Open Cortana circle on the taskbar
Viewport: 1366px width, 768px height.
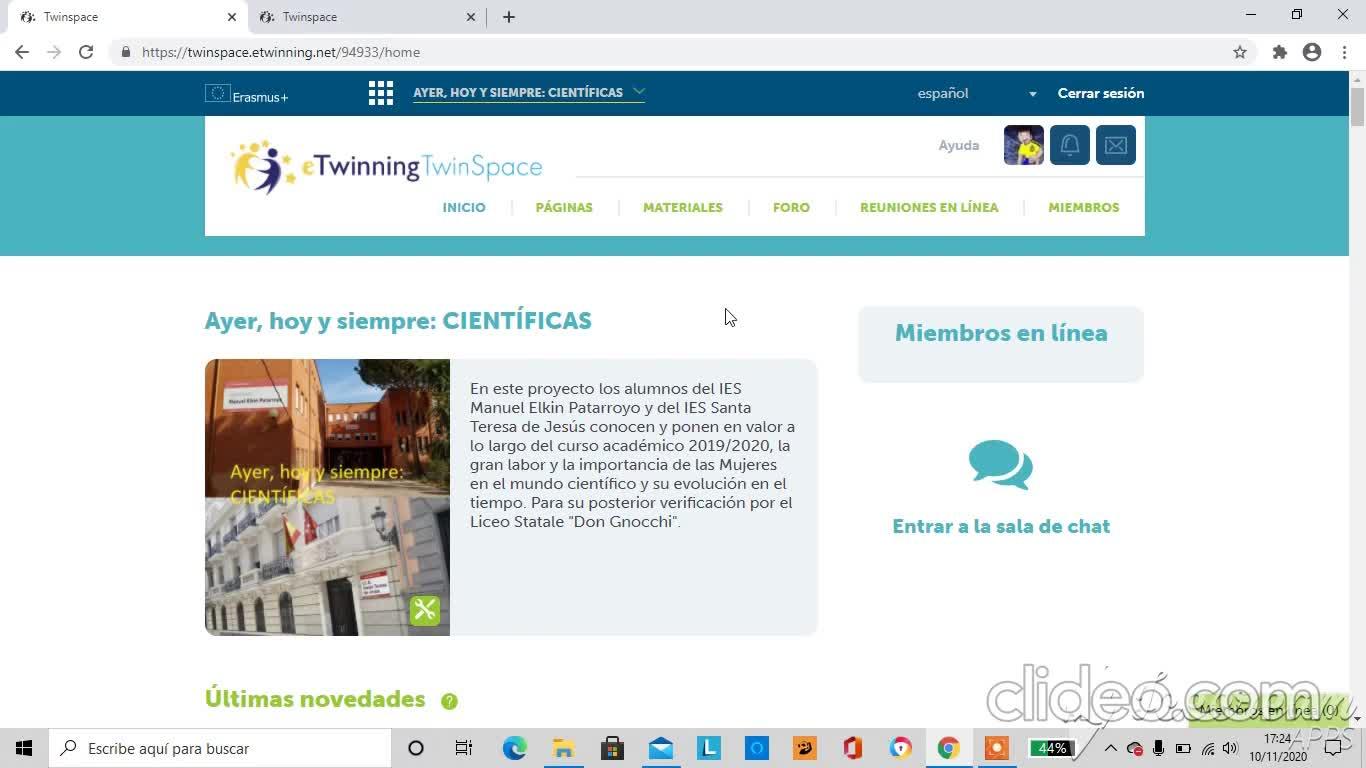(416, 748)
